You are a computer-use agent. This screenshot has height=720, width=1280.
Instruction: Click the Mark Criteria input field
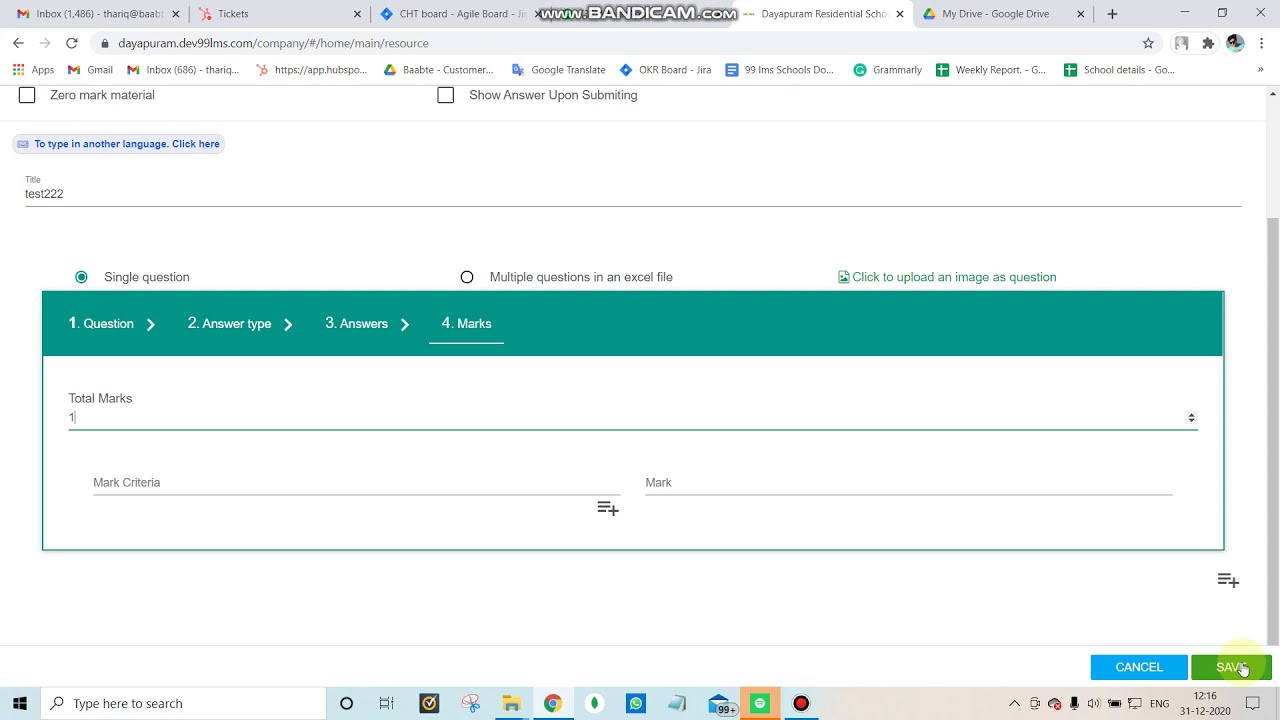[x=356, y=483]
